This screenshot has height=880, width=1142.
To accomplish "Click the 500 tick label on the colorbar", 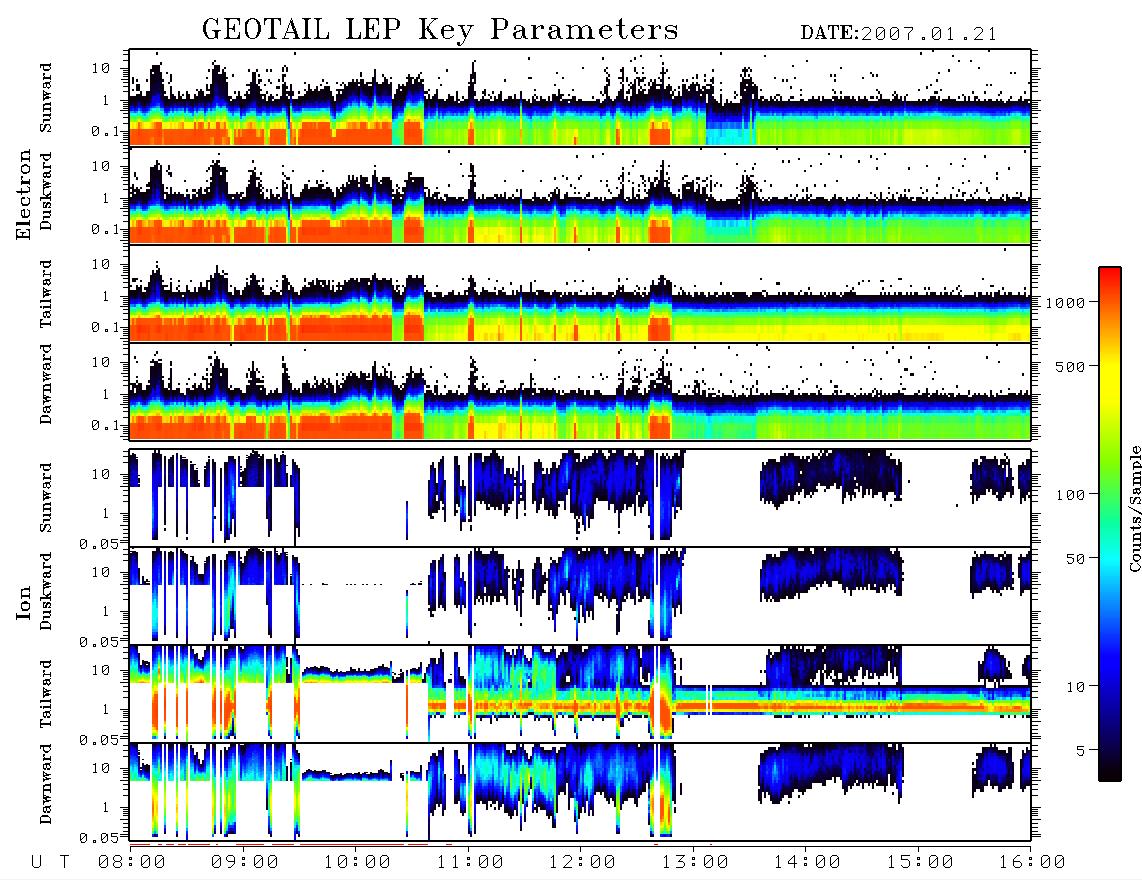I will pyautogui.click(x=1070, y=366).
